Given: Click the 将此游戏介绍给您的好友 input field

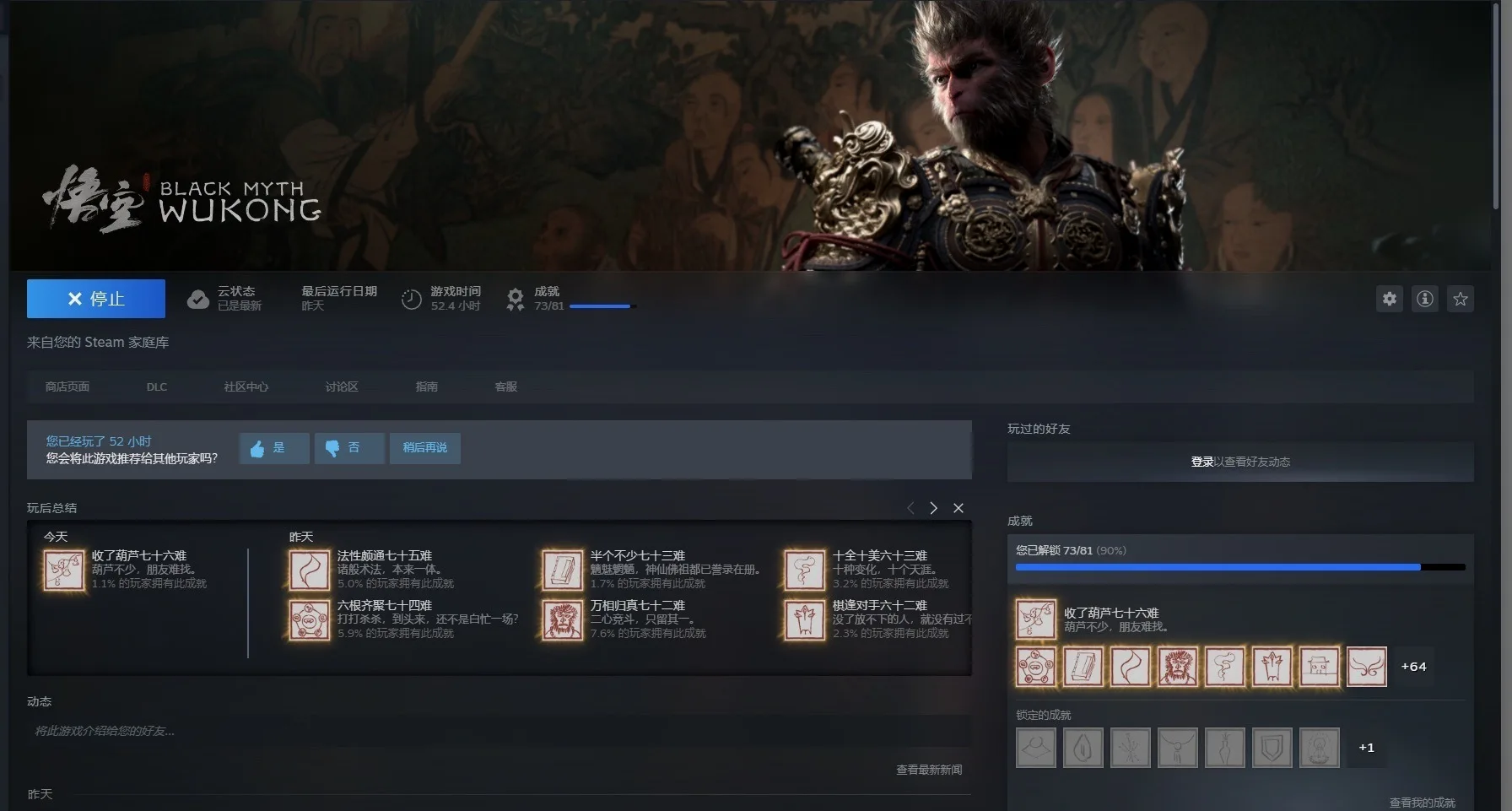Looking at the screenshot, I should (499, 731).
